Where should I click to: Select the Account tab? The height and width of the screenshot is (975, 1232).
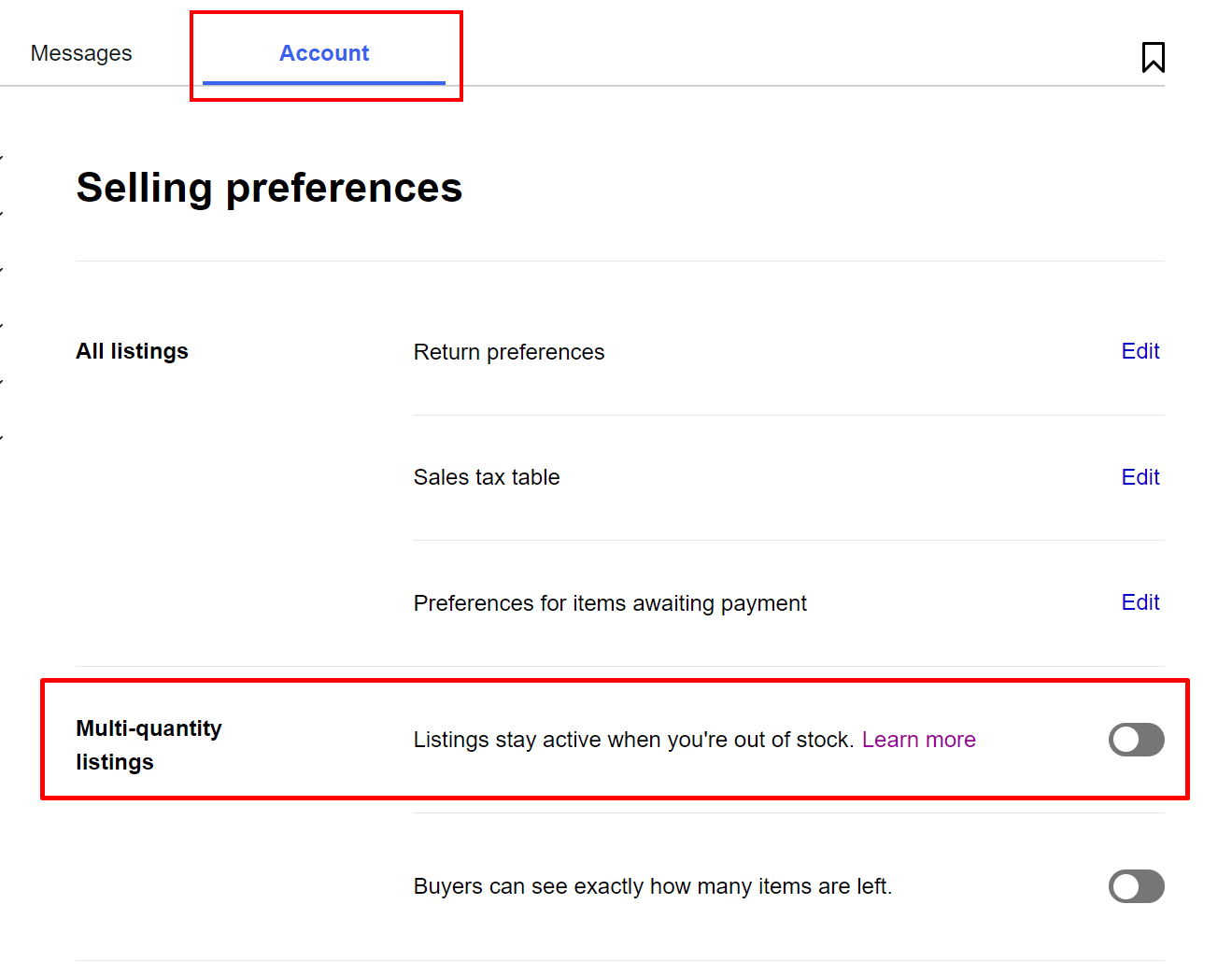(324, 53)
